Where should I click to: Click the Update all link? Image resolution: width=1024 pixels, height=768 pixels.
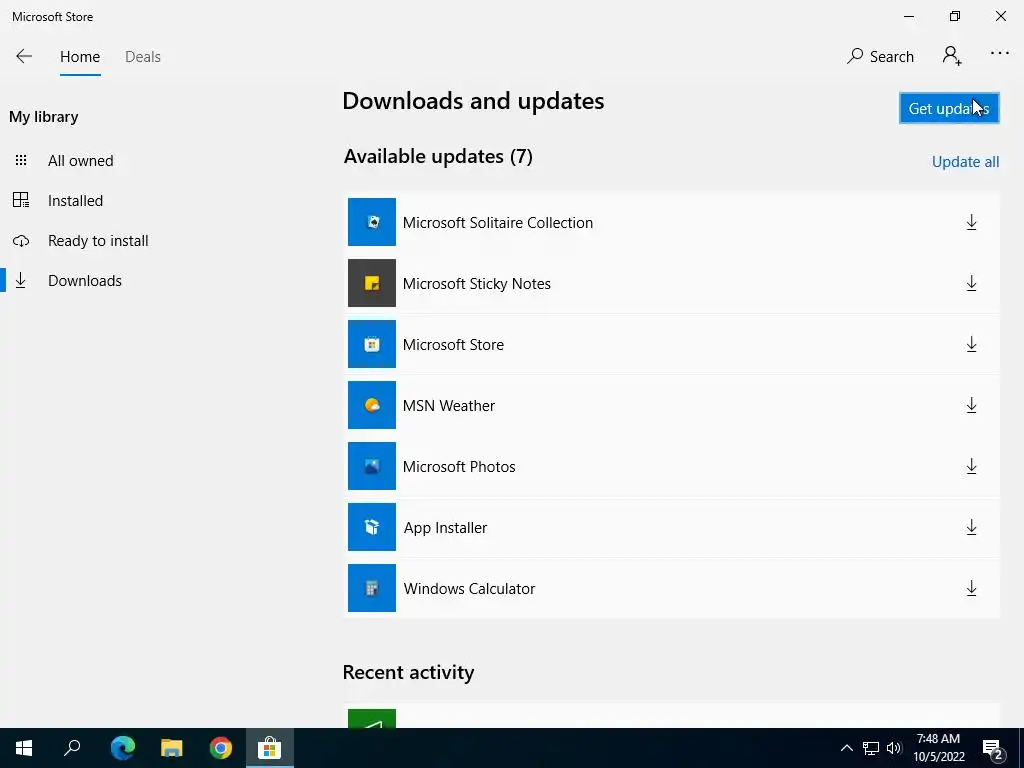(965, 162)
